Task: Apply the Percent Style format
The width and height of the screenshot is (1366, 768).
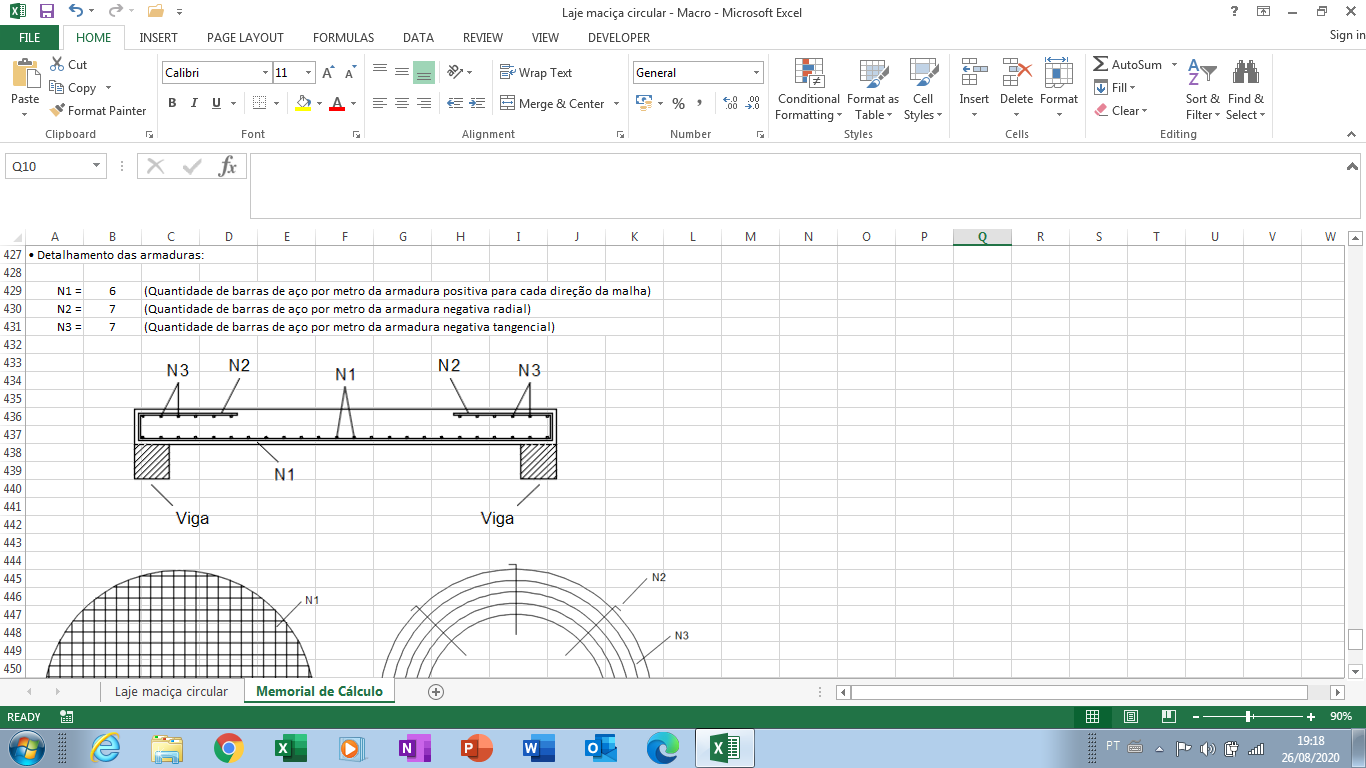Action: tap(678, 103)
